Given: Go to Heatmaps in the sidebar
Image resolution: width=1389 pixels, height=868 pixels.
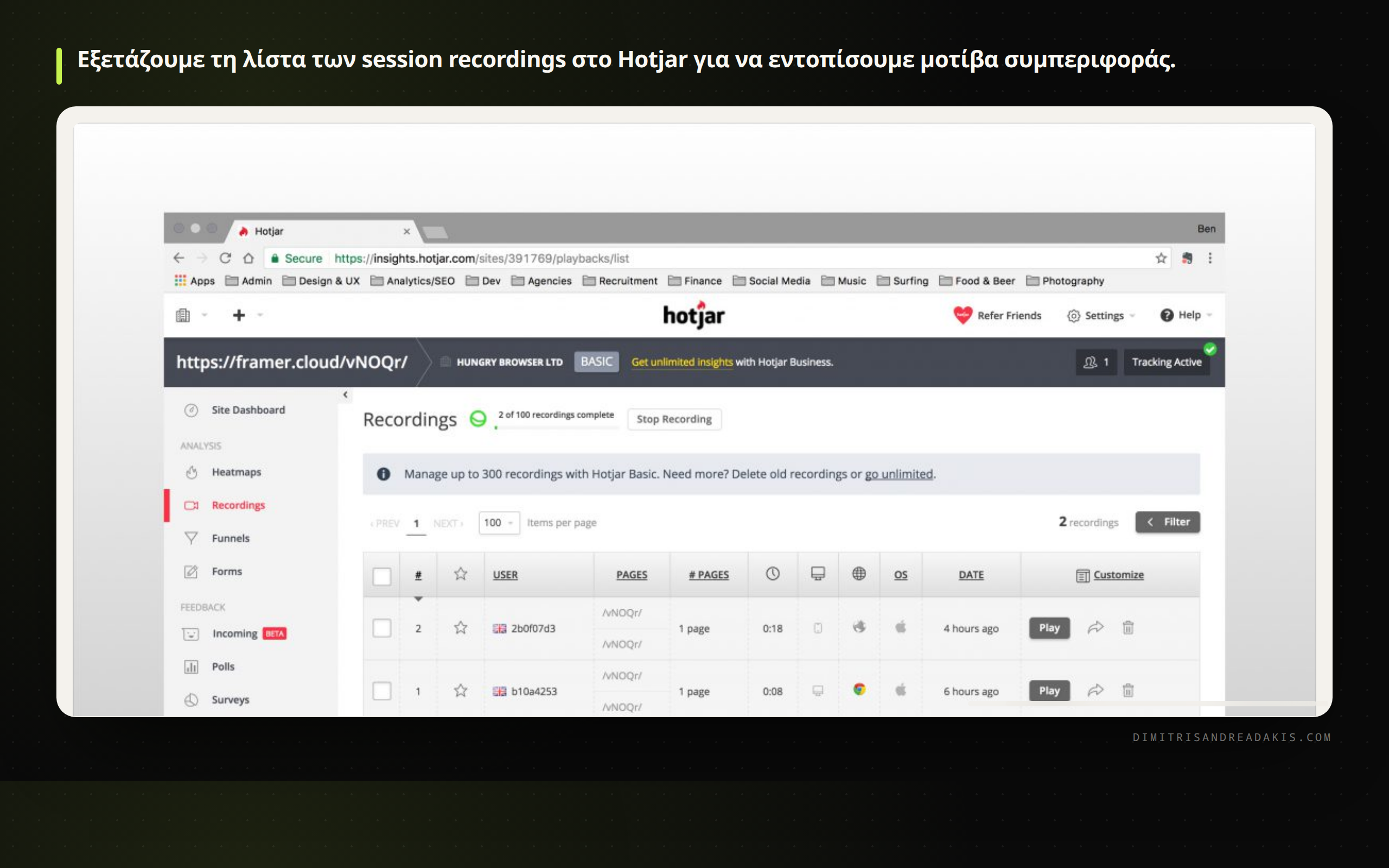Looking at the screenshot, I should (x=236, y=472).
